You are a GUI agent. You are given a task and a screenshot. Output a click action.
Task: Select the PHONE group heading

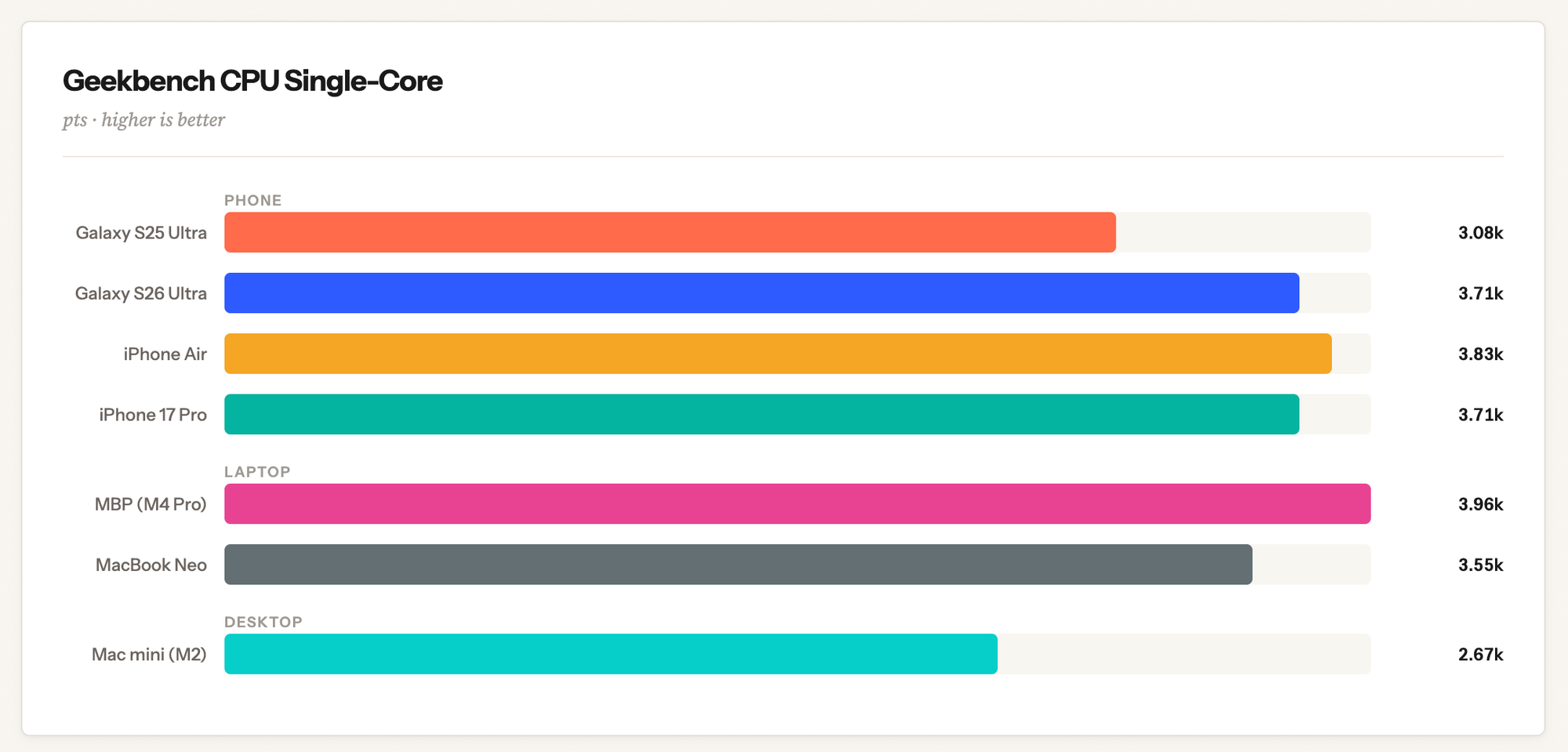click(252, 200)
